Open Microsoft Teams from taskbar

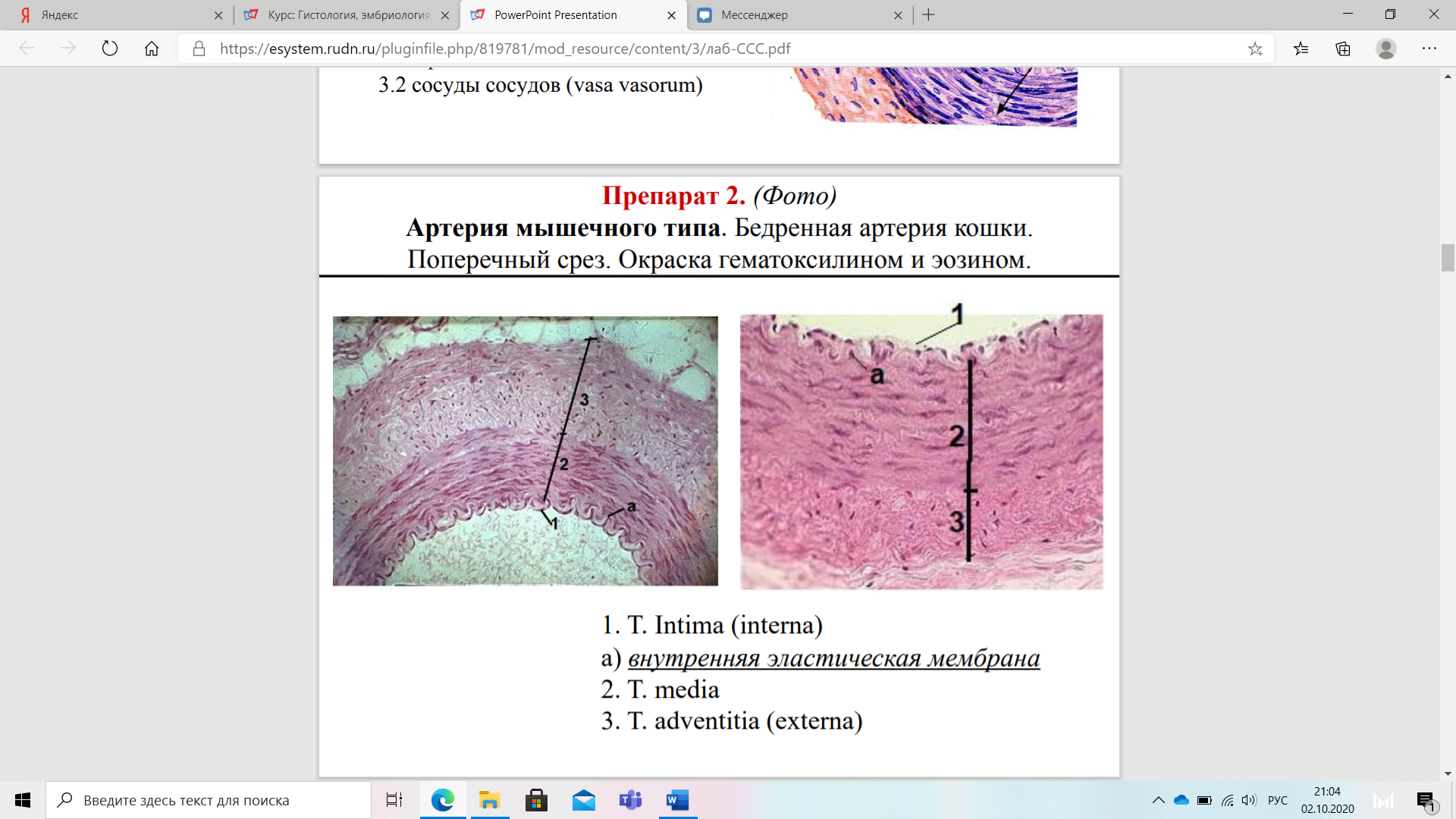click(631, 800)
